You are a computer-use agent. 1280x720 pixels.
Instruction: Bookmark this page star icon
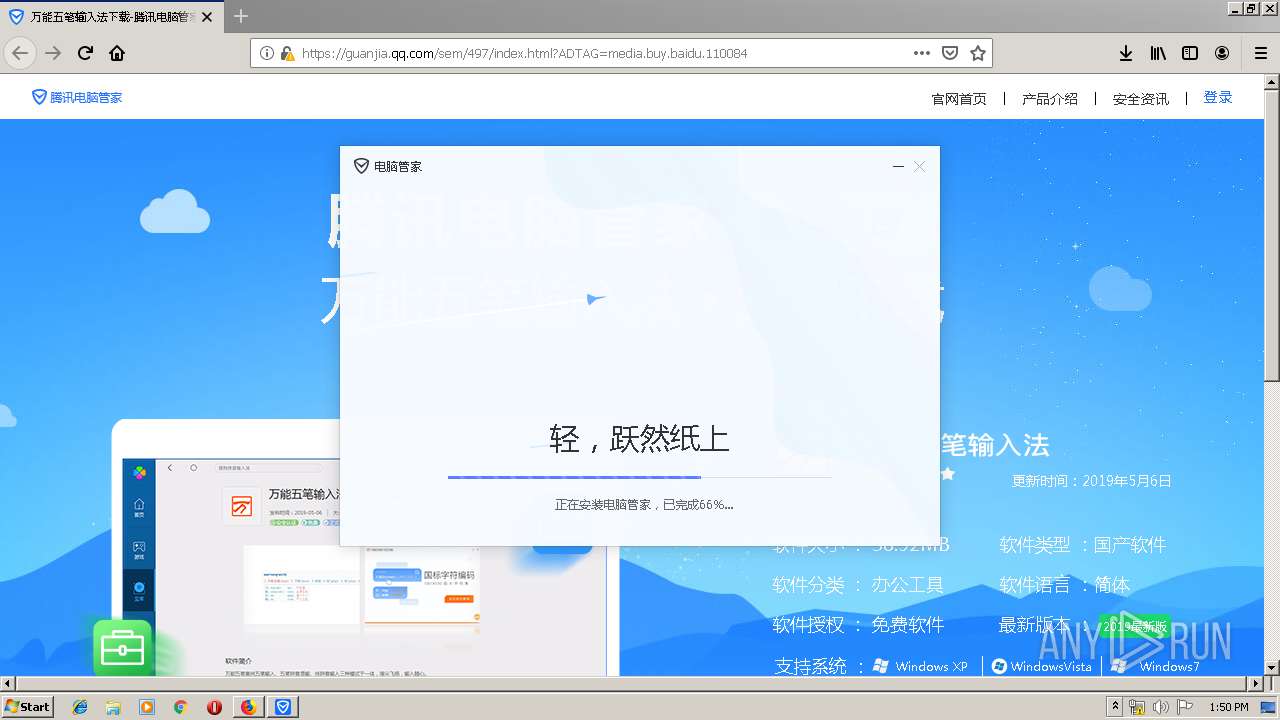978,53
